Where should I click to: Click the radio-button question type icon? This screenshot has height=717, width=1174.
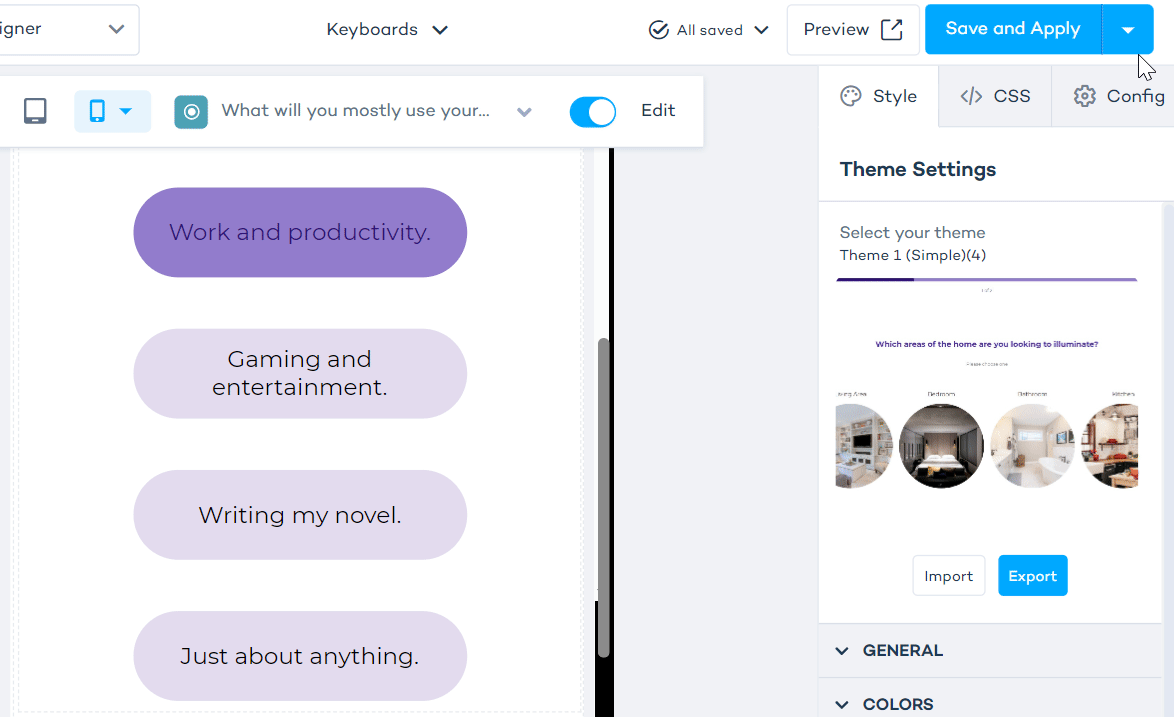coord(191,111)
